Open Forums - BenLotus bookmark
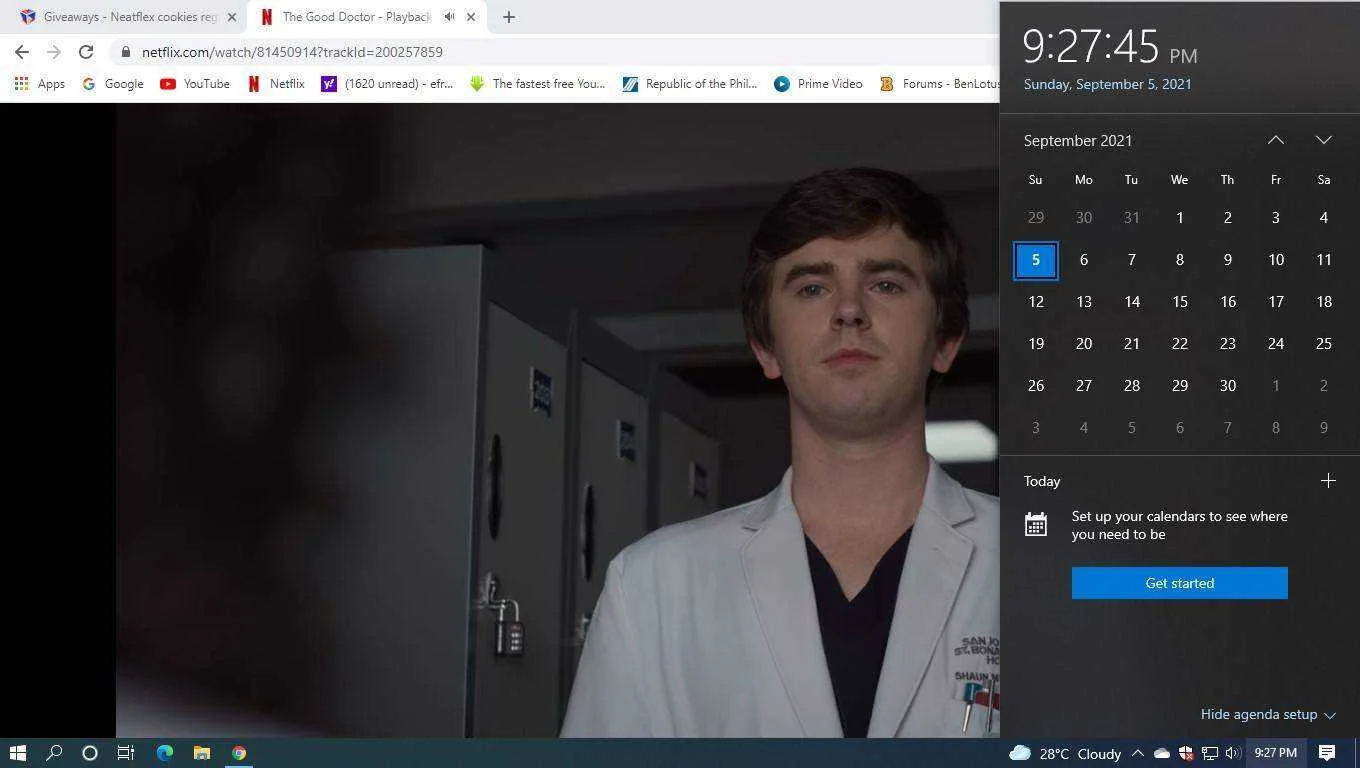The height and width of the screenshot is (768, 1360). click(939, 84)
